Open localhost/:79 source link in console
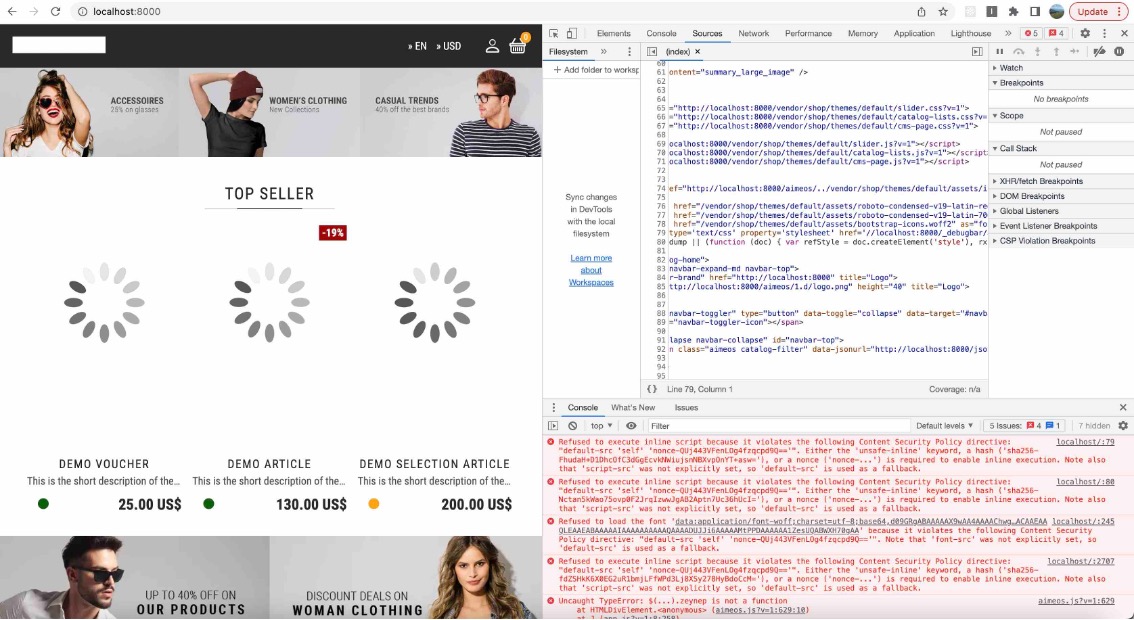This screenshot has height=620, width=1134. 1085,441
